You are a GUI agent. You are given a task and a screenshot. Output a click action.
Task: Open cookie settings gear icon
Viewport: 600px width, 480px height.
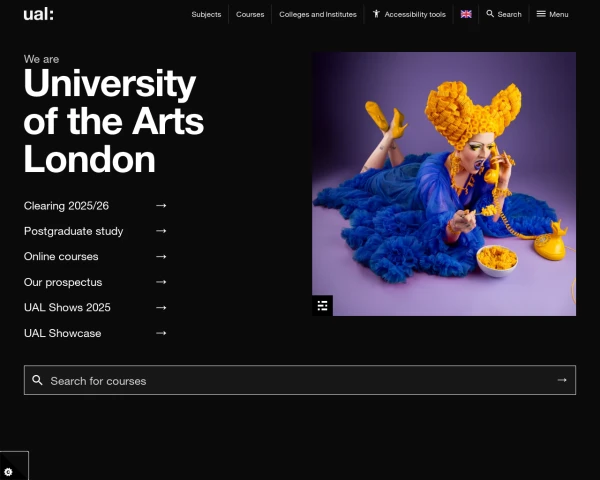[x=8, y=472]
